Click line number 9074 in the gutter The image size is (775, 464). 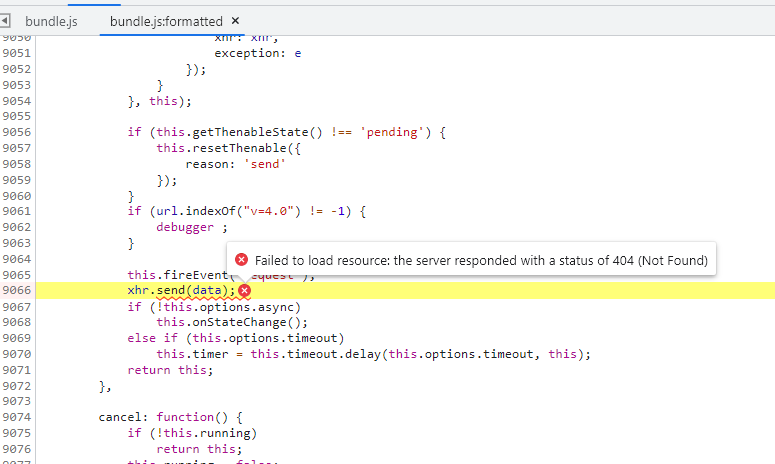pos(16,417)
